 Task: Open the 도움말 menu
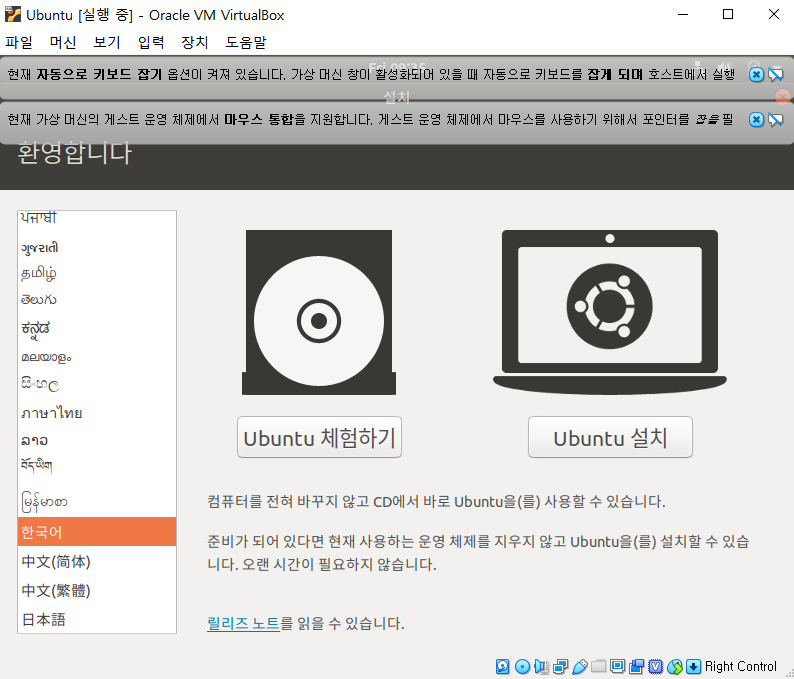point(246,42)
